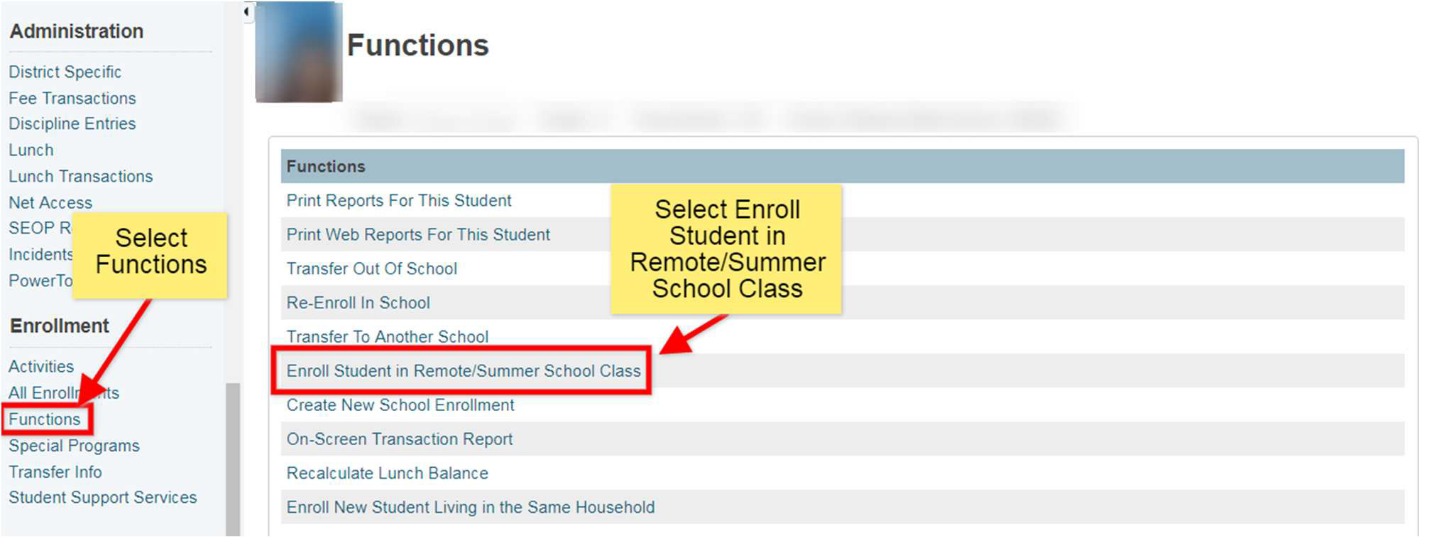Choose Transfer Out Of School
The height and width of the screenshot is (537, 1429).
click(x=371, y=269)
